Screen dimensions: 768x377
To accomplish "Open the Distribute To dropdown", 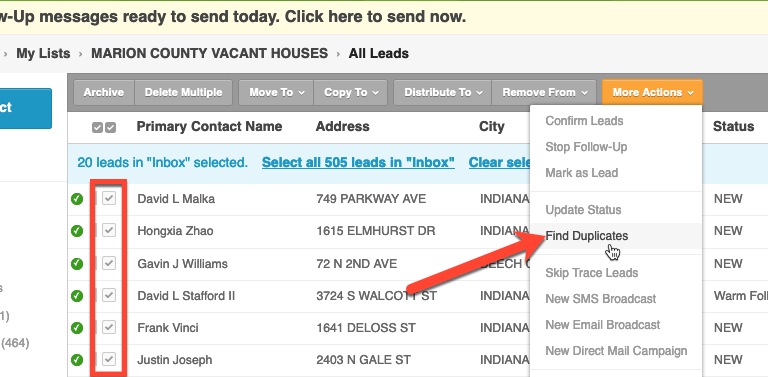I will point(442,93).
